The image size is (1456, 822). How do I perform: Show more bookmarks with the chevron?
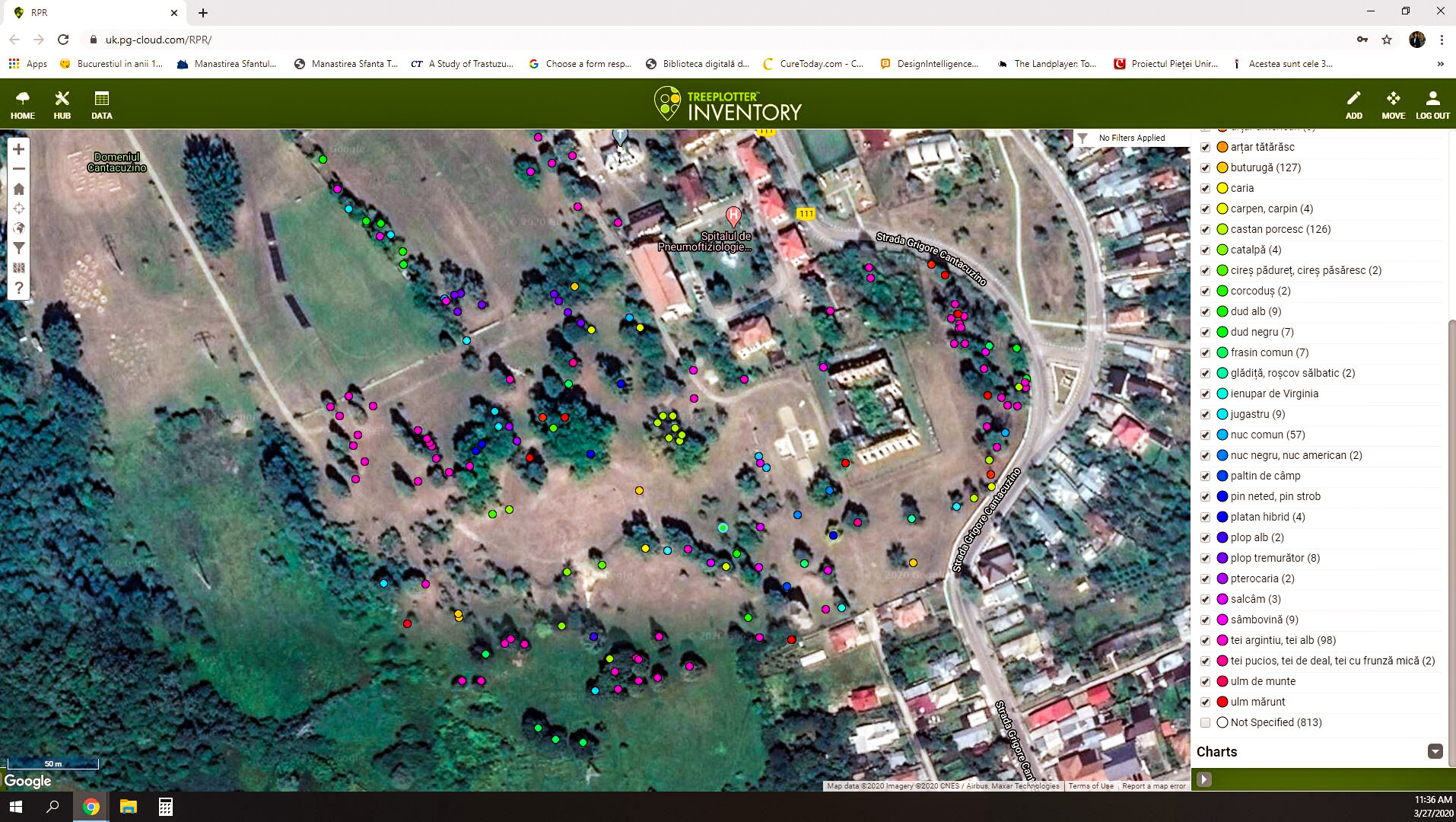(1440, 64)
